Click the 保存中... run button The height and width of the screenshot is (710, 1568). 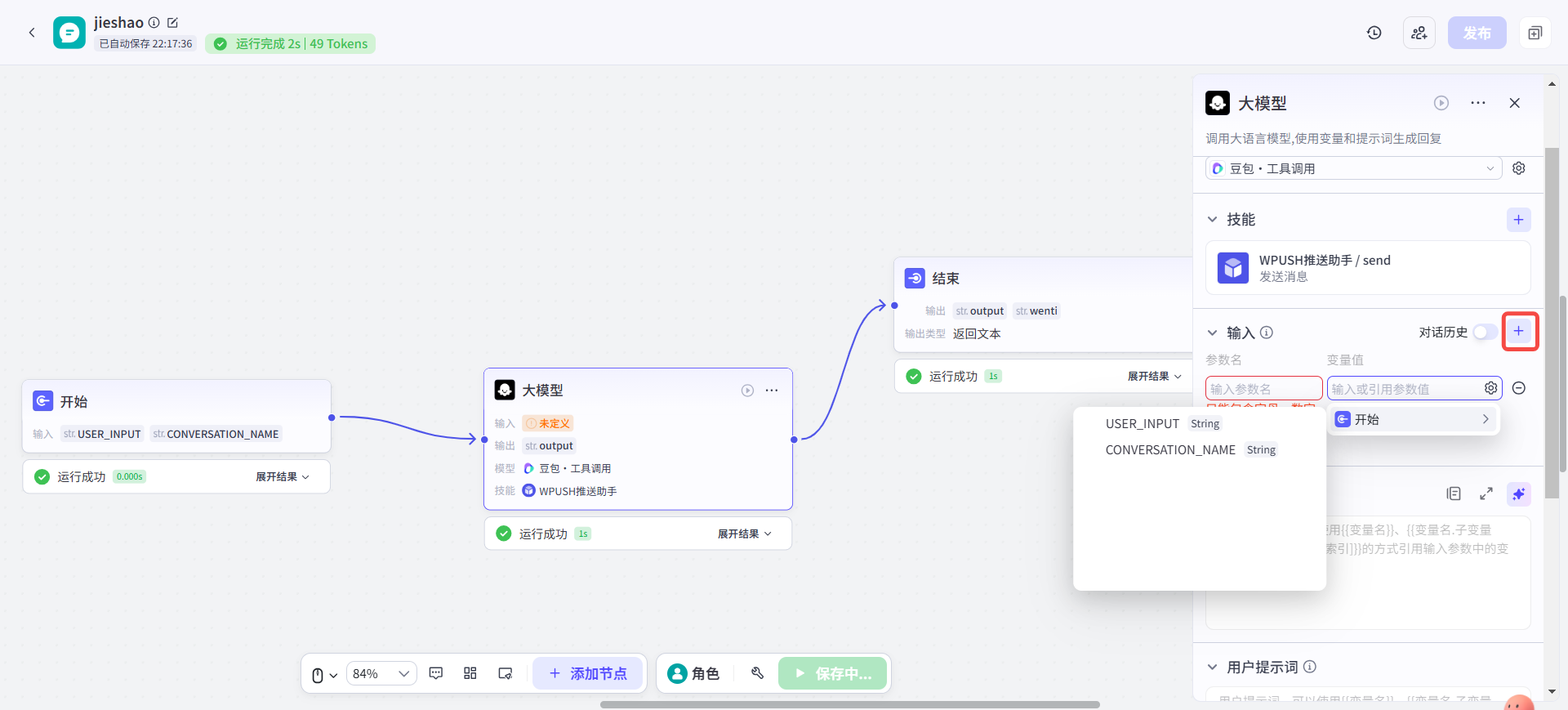832,673
